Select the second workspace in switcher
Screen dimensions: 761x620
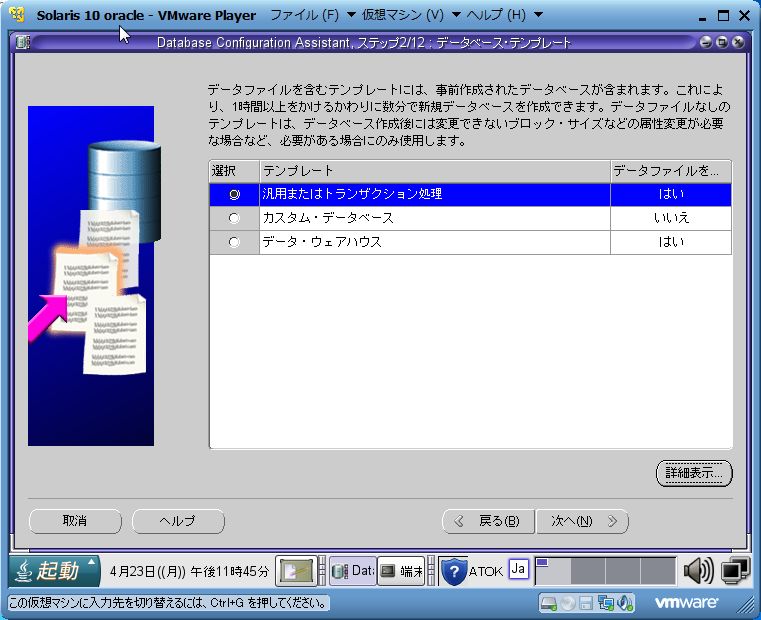[588, 571]
